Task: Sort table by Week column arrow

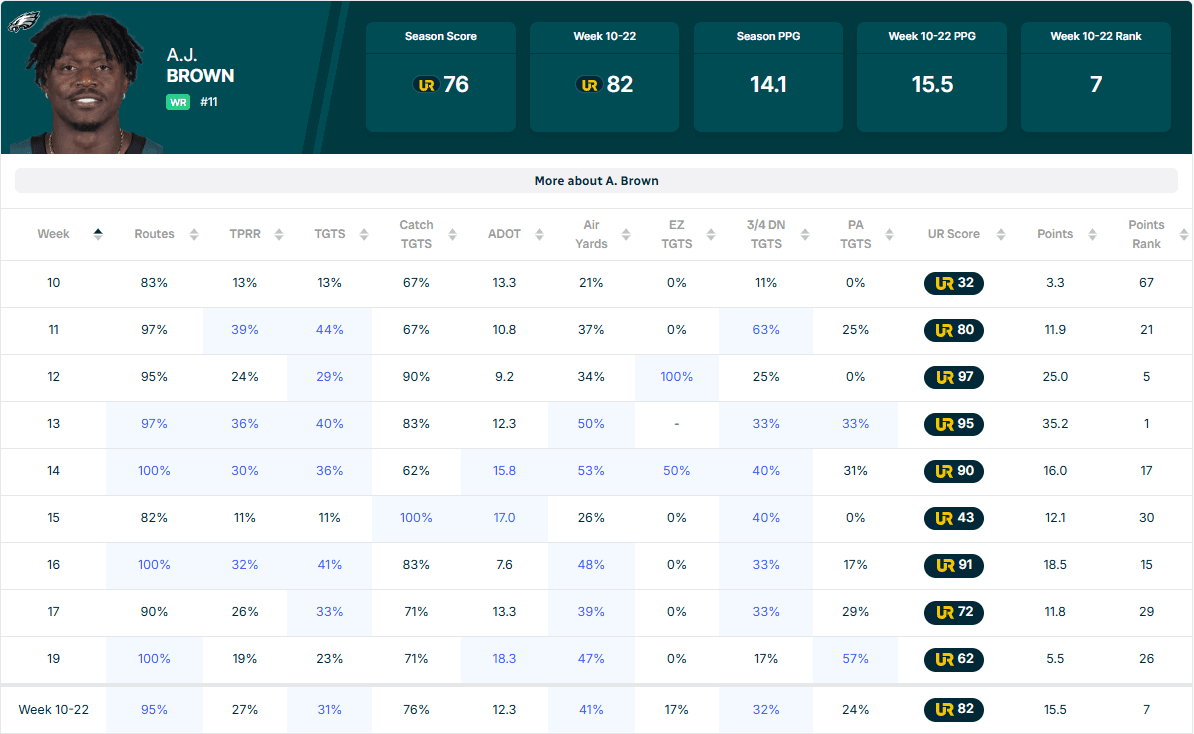Action: 97,234
